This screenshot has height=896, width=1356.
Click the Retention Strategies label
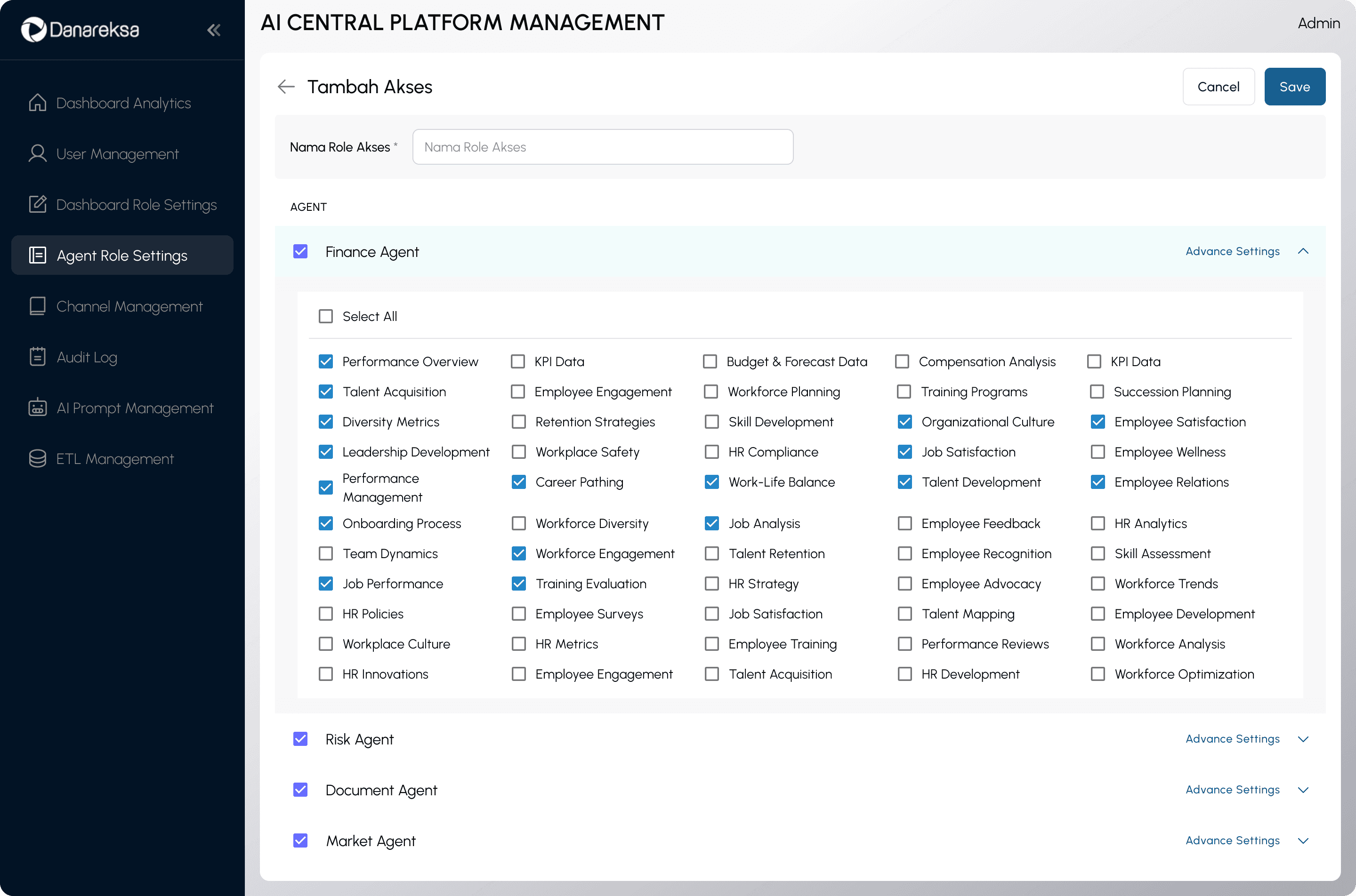pos(595,422)
